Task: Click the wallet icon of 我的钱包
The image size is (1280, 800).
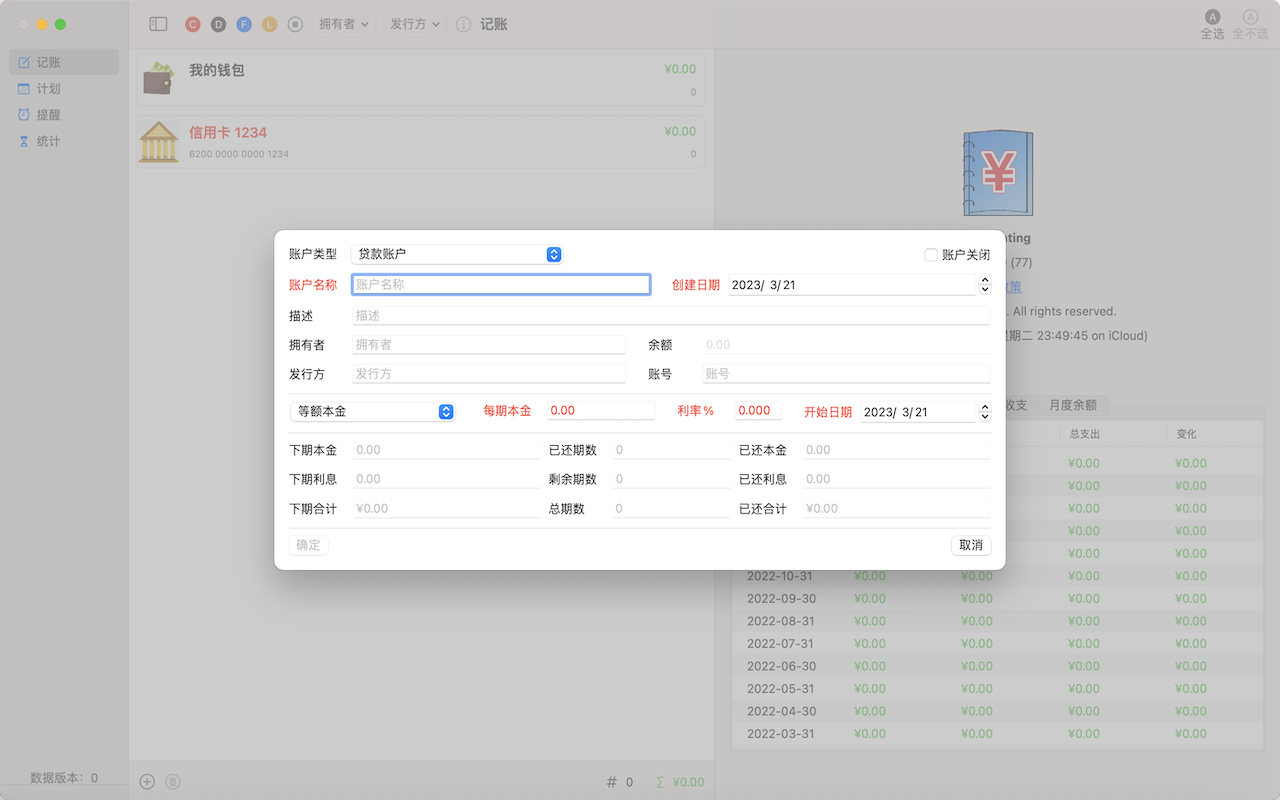Action: tap(159, 79)
